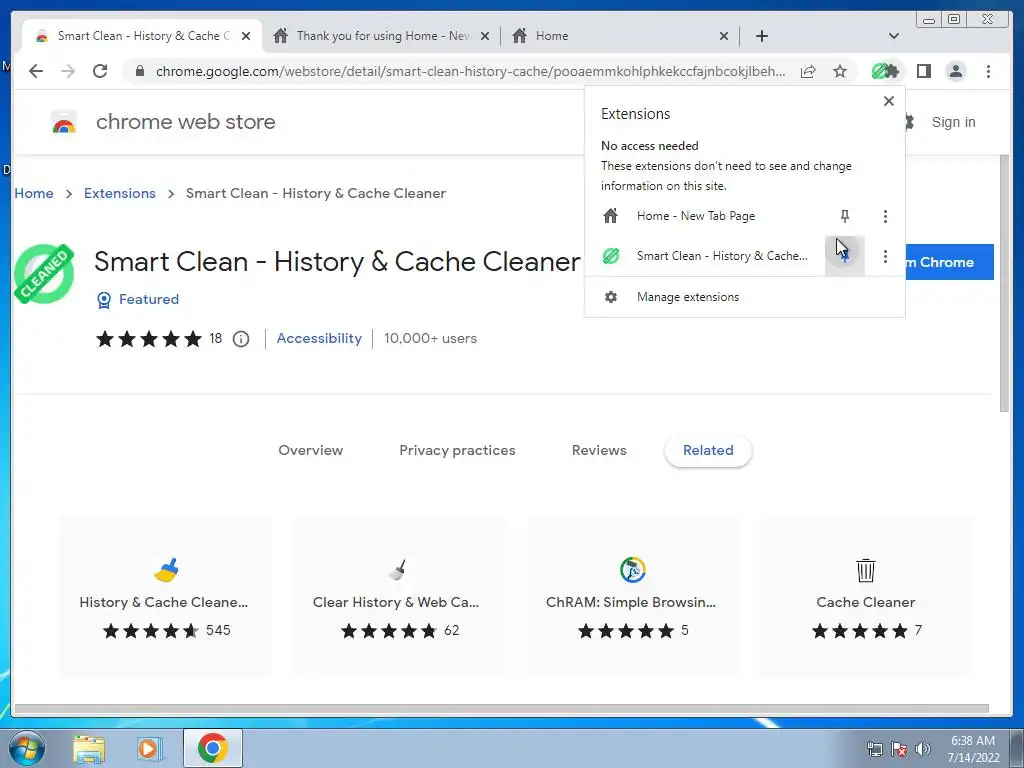Screen dimensions: 1024x768
Task: Open the History & Cache Cleaner related extension card
Action: [165, 596]
